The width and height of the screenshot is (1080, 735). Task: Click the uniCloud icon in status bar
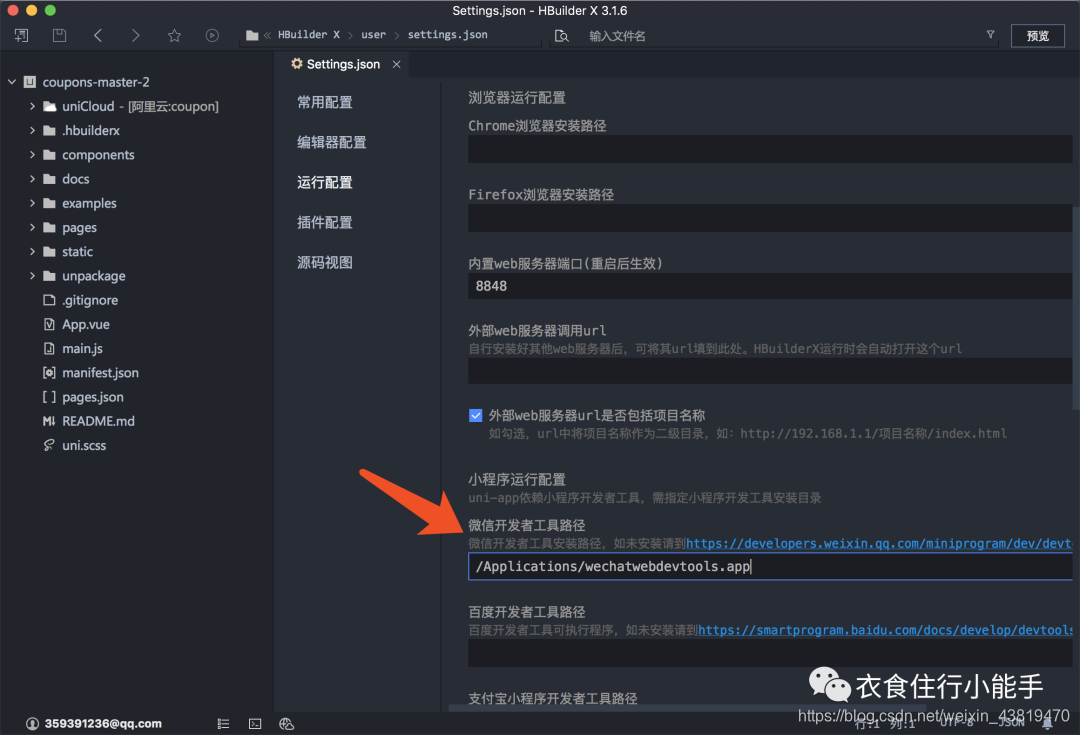pos(287,723)
